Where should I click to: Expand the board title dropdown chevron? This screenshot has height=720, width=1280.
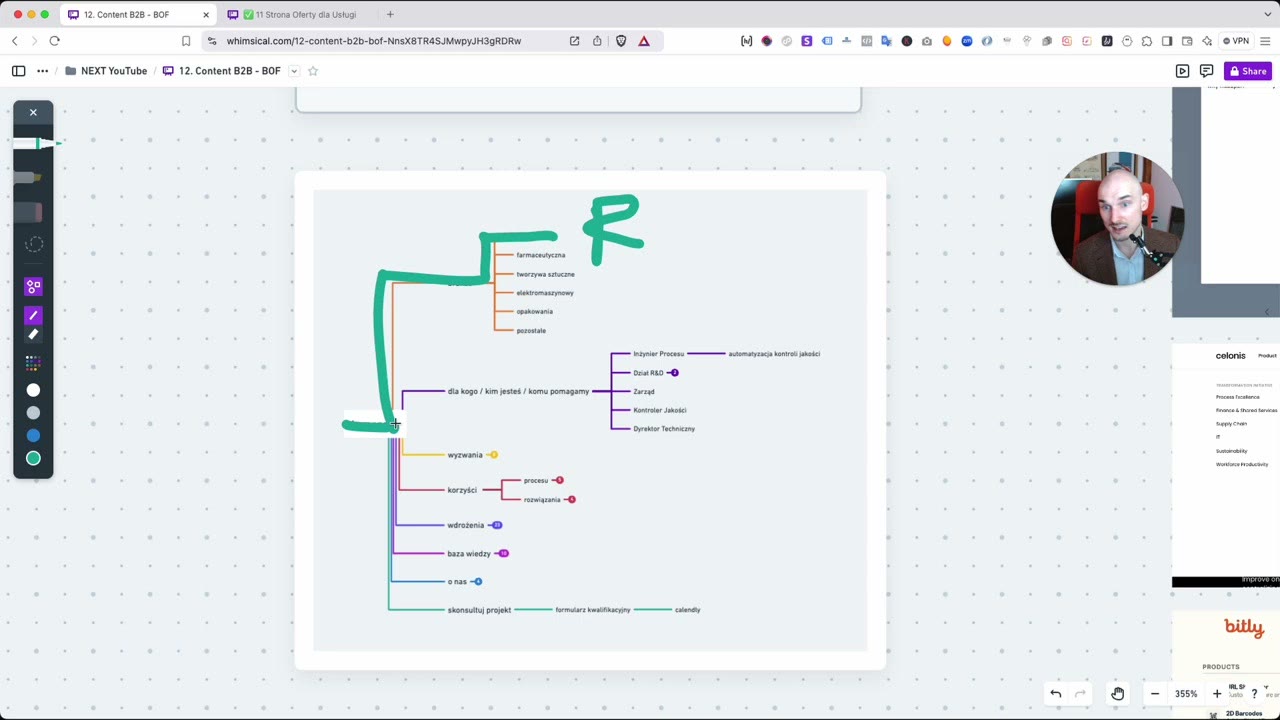(x=294, y=71)
